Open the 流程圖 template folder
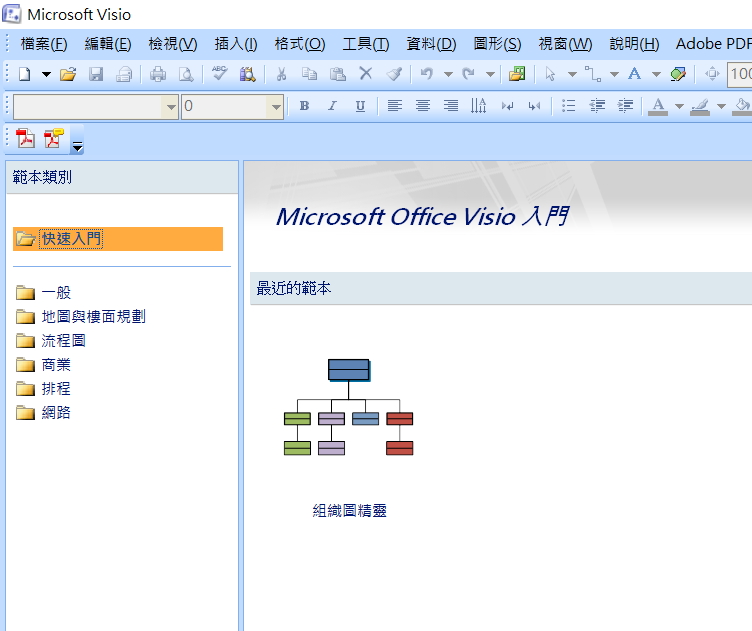 [x=51, y=340]
